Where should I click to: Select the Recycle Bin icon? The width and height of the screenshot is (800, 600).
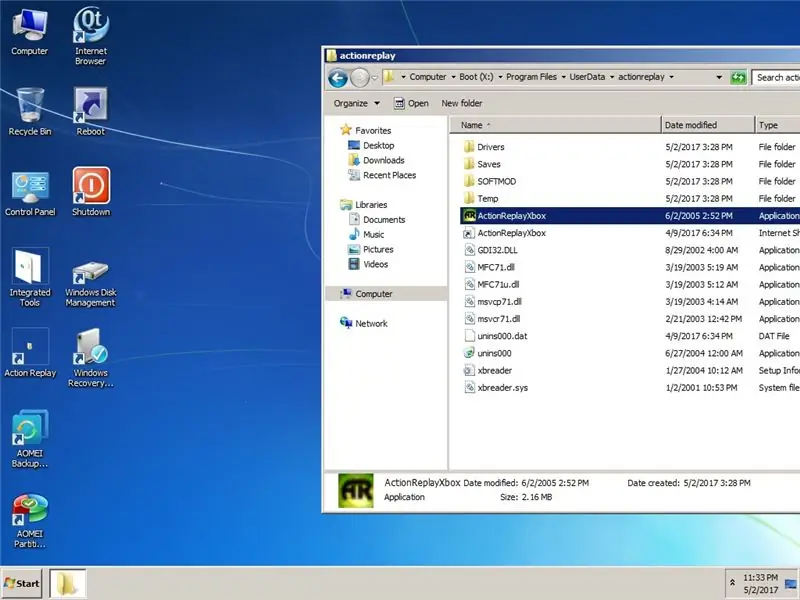30,112
